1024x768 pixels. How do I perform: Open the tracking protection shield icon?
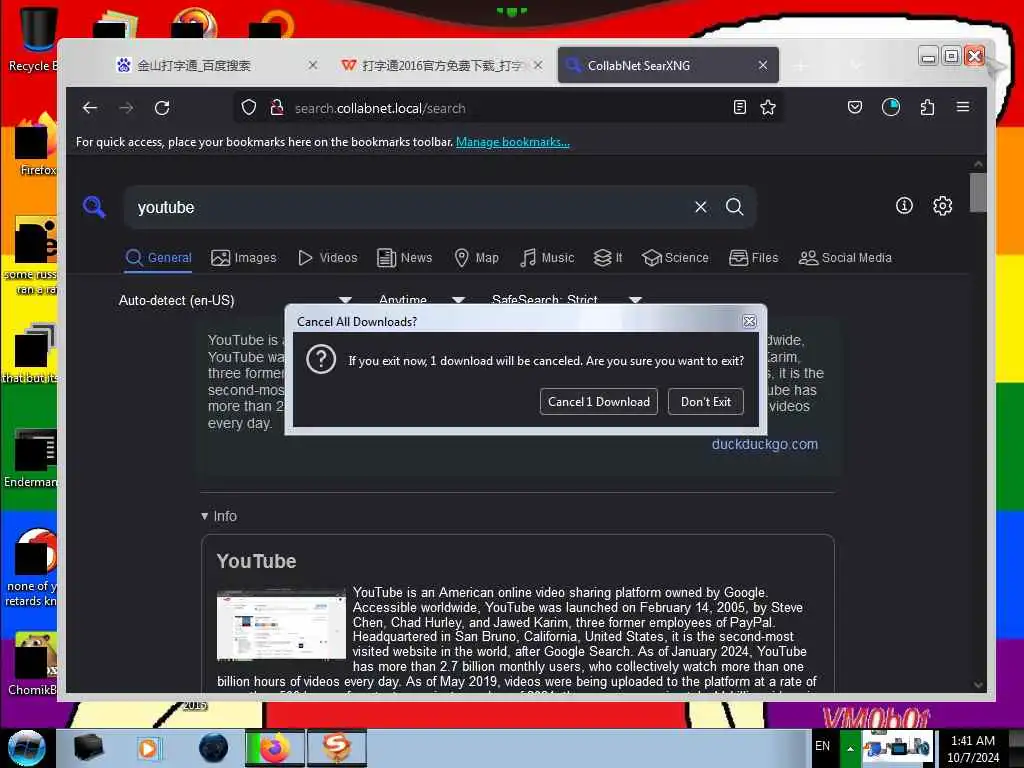(x=249, y=108)
